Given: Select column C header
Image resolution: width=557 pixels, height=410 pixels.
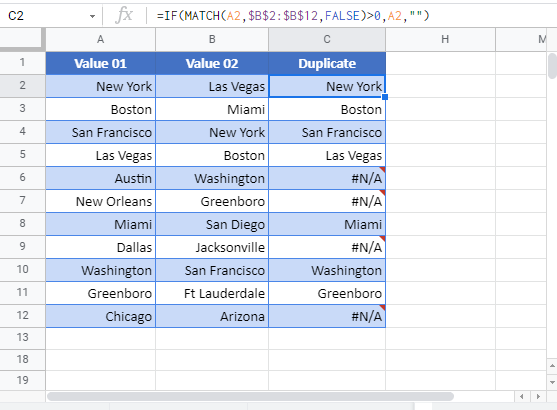Looking at the screenshot, I should [x=327, y=39].
